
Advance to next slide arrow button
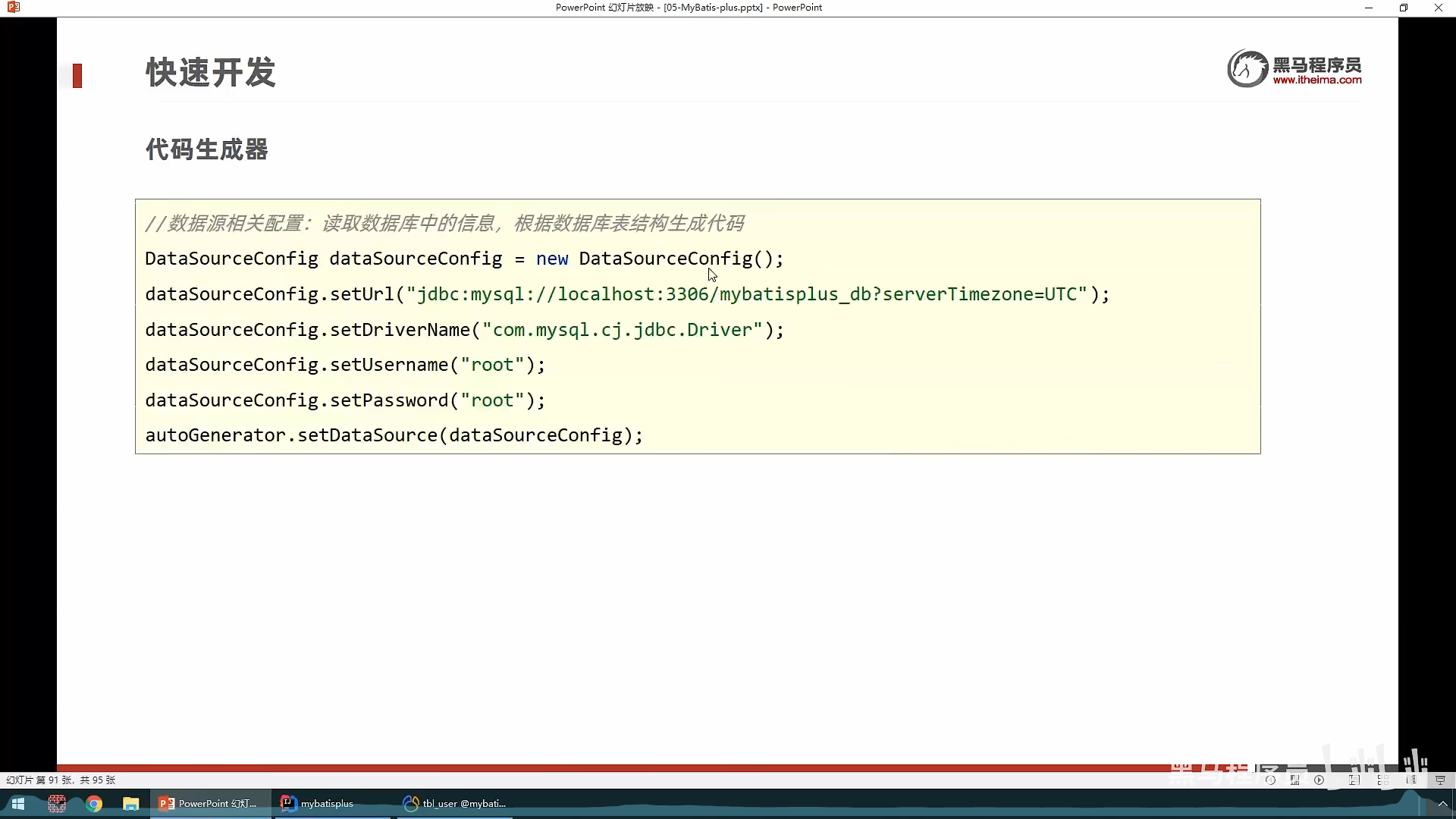tap(1319, 780)
